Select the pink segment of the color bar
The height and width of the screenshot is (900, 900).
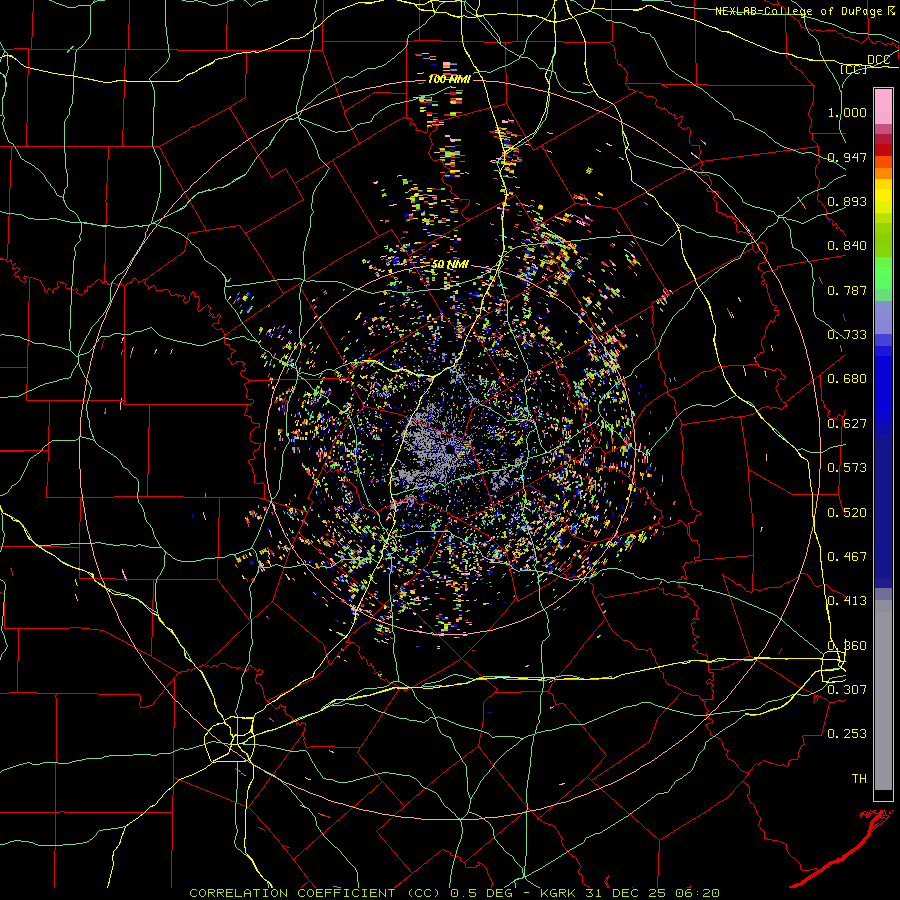[x=883, y=106]
